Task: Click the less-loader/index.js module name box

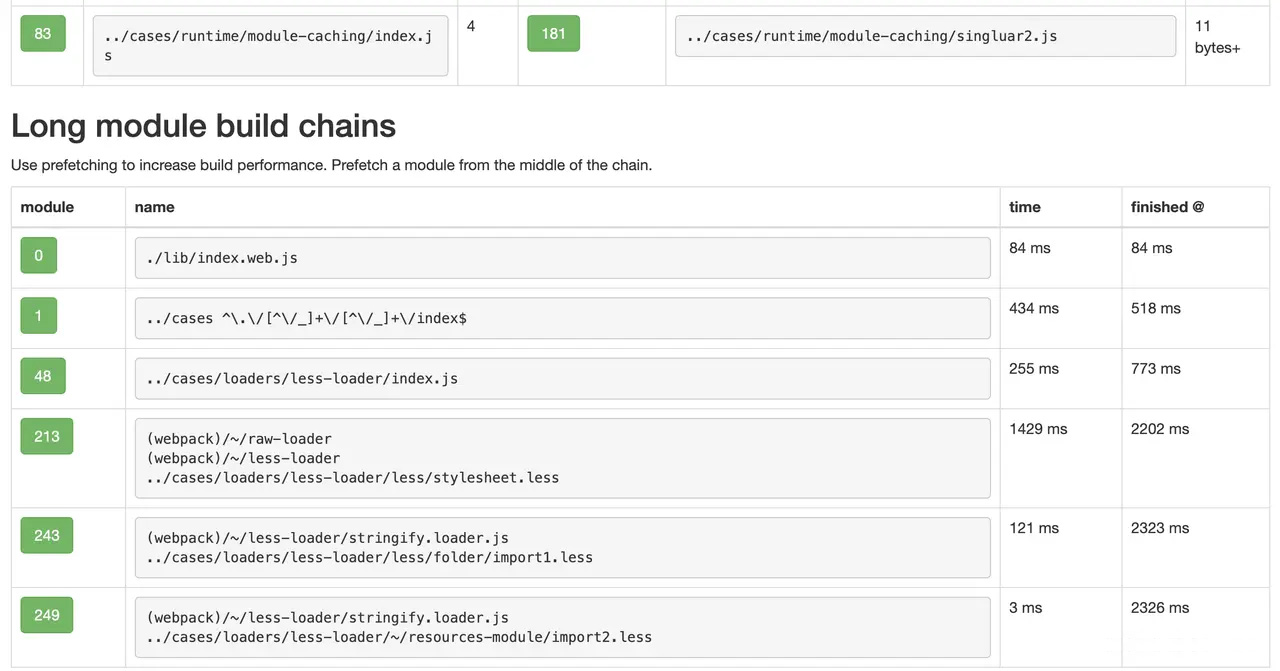Action: [562, 378]
